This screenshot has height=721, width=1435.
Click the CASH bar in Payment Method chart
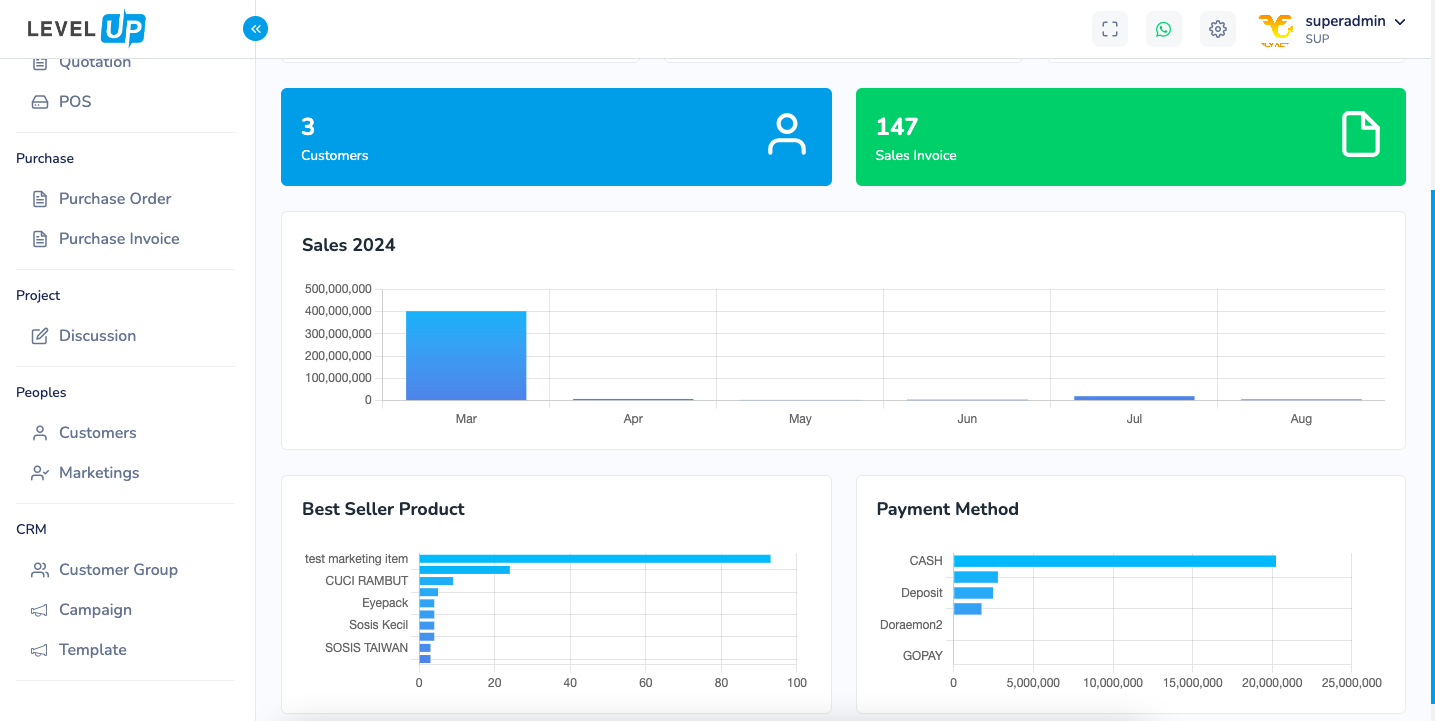click(1114, 561)
